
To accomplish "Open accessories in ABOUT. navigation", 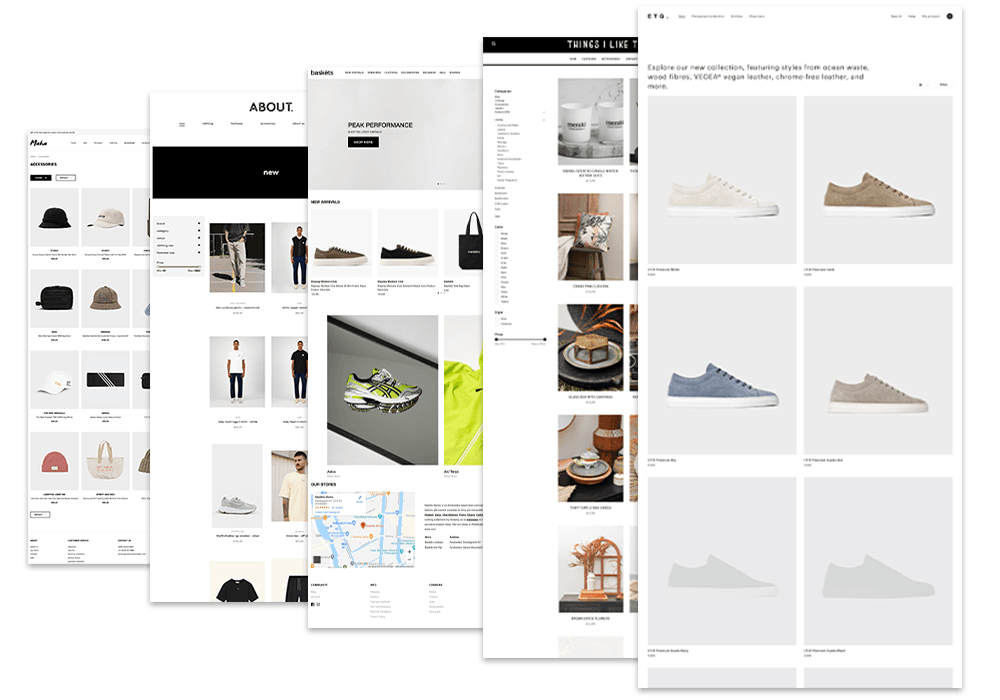I will 268,124.
